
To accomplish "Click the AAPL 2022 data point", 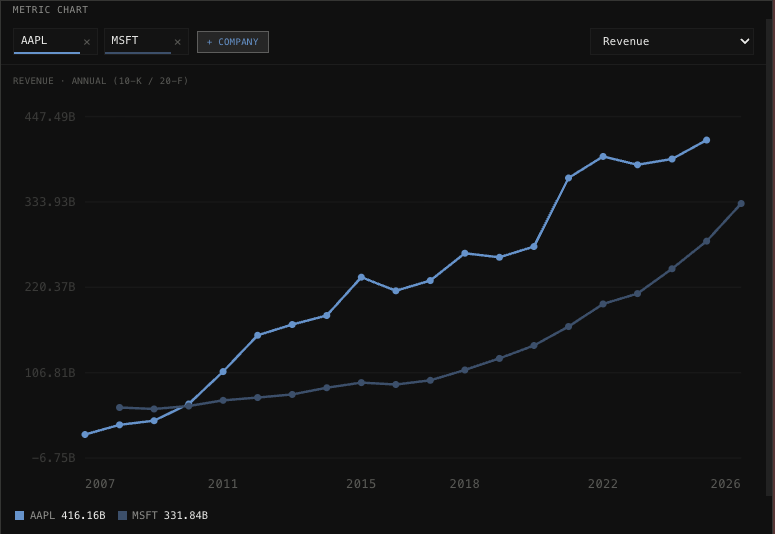I will [x=603, y=156].
